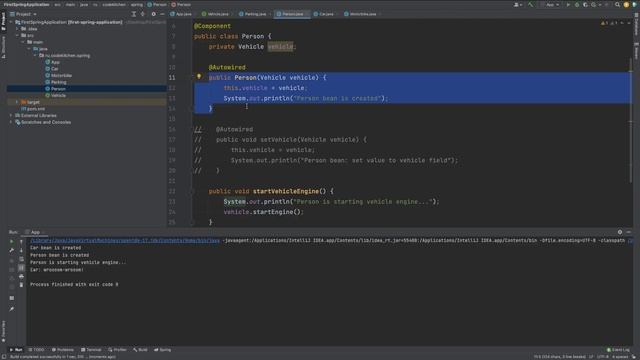Click Collapse All icon in Project panel header
The height and width of the screenshot is (360, 640).
coord(142,14)
